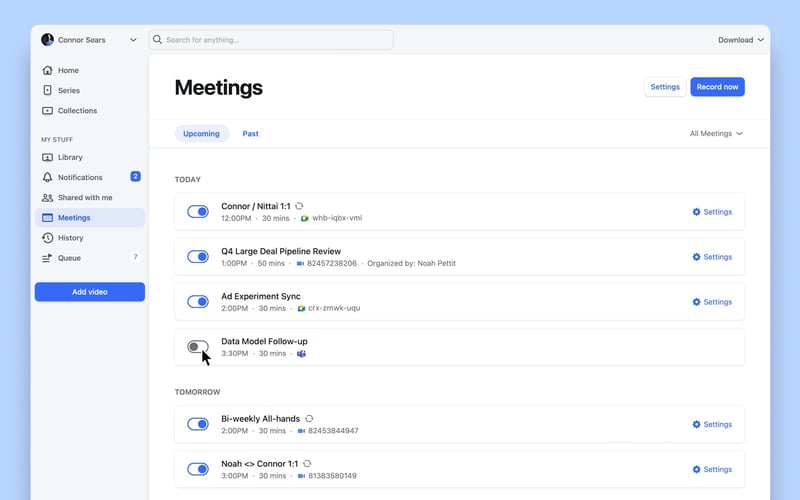The height and width of the screenshot is (500, 800).
Task: Enable recording for Data Model Follow-up
Action: tap(198, 347)
